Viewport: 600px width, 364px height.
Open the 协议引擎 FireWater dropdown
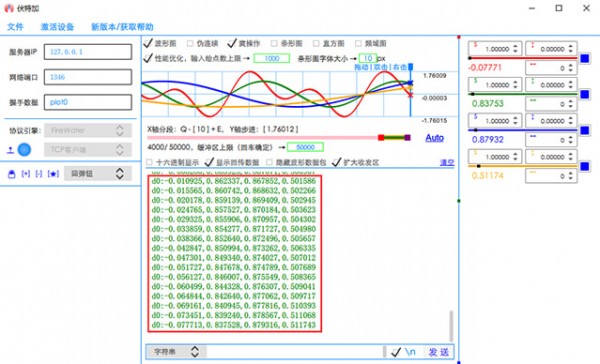pos(88,131)
